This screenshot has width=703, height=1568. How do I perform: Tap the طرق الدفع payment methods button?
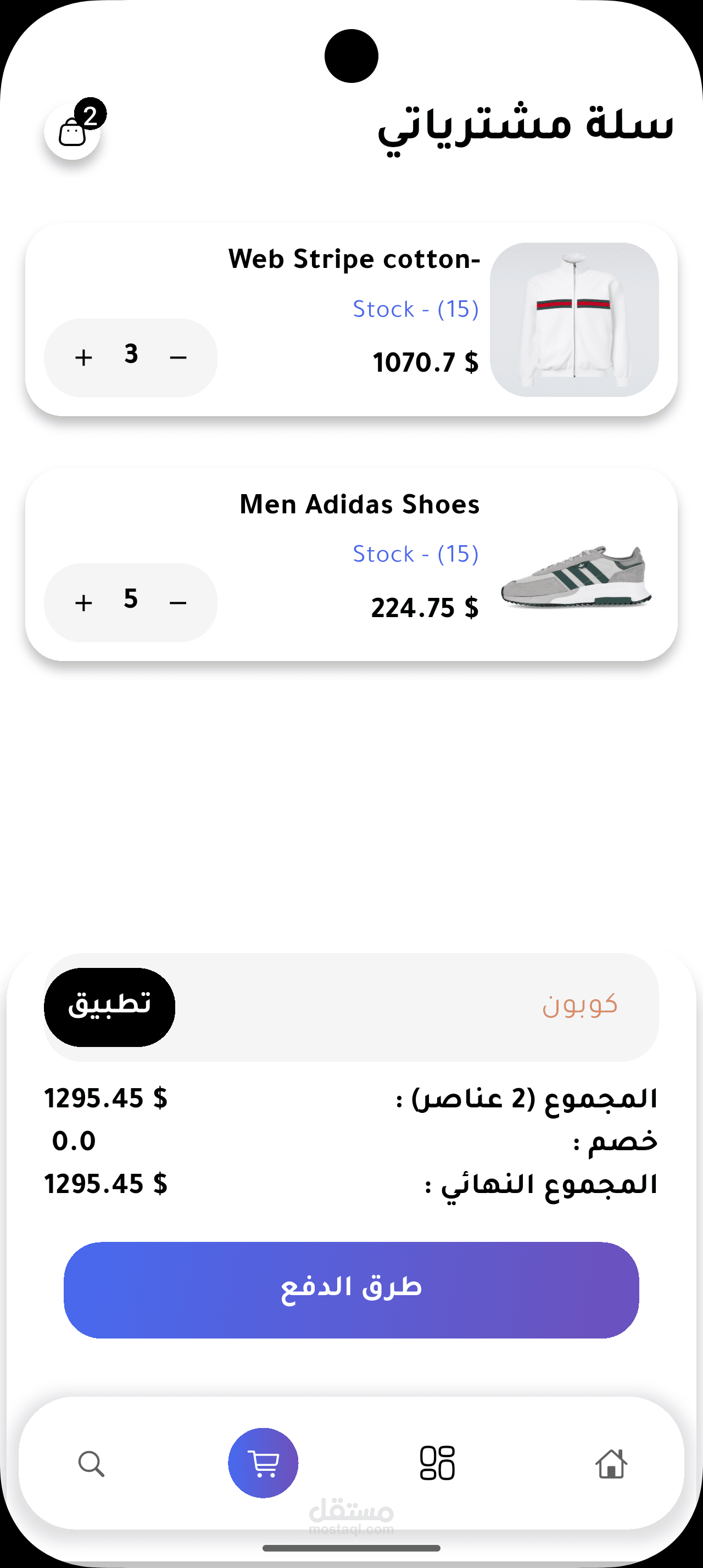tap(351, 1289)
